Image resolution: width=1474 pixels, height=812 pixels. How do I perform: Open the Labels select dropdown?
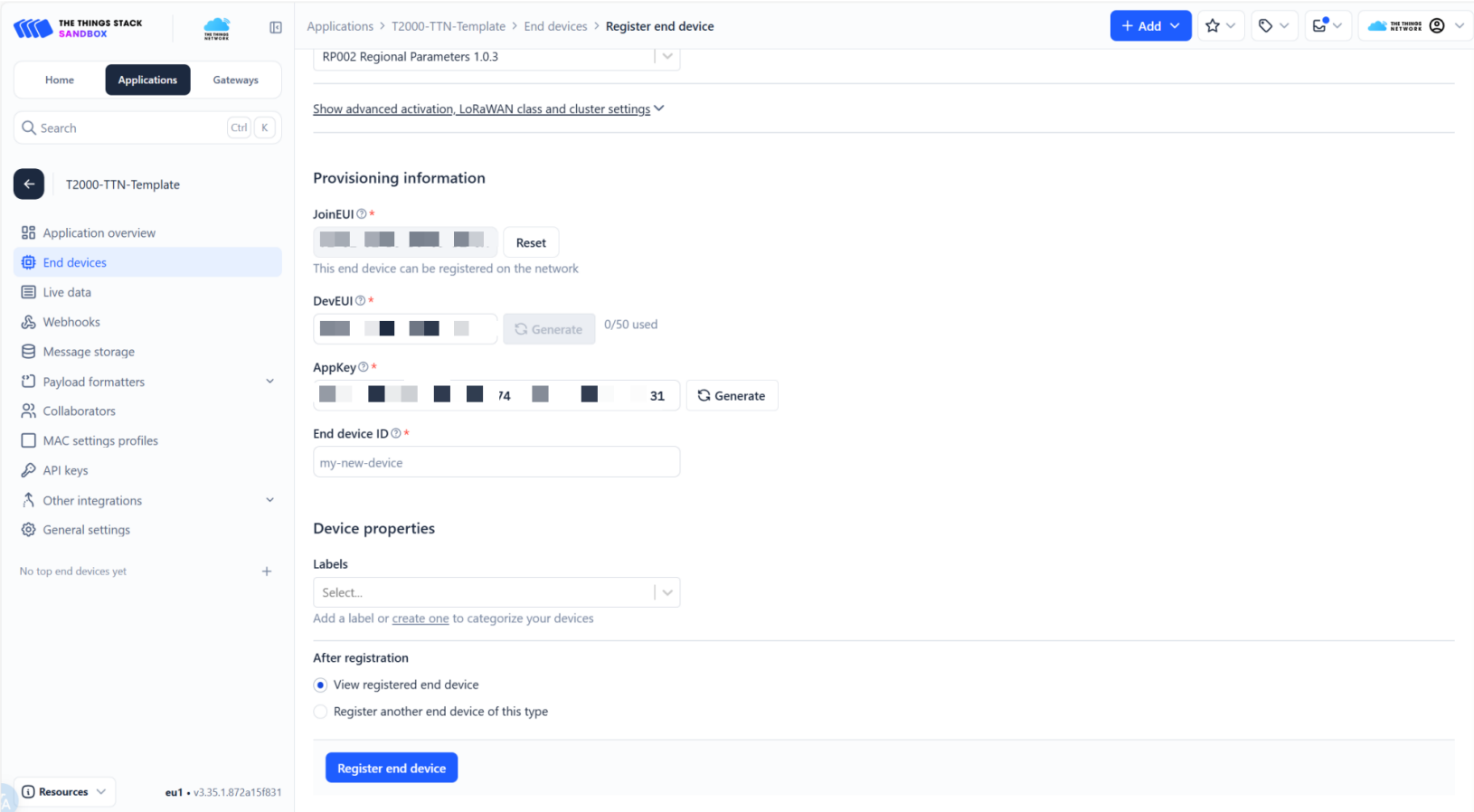[496, 593]
